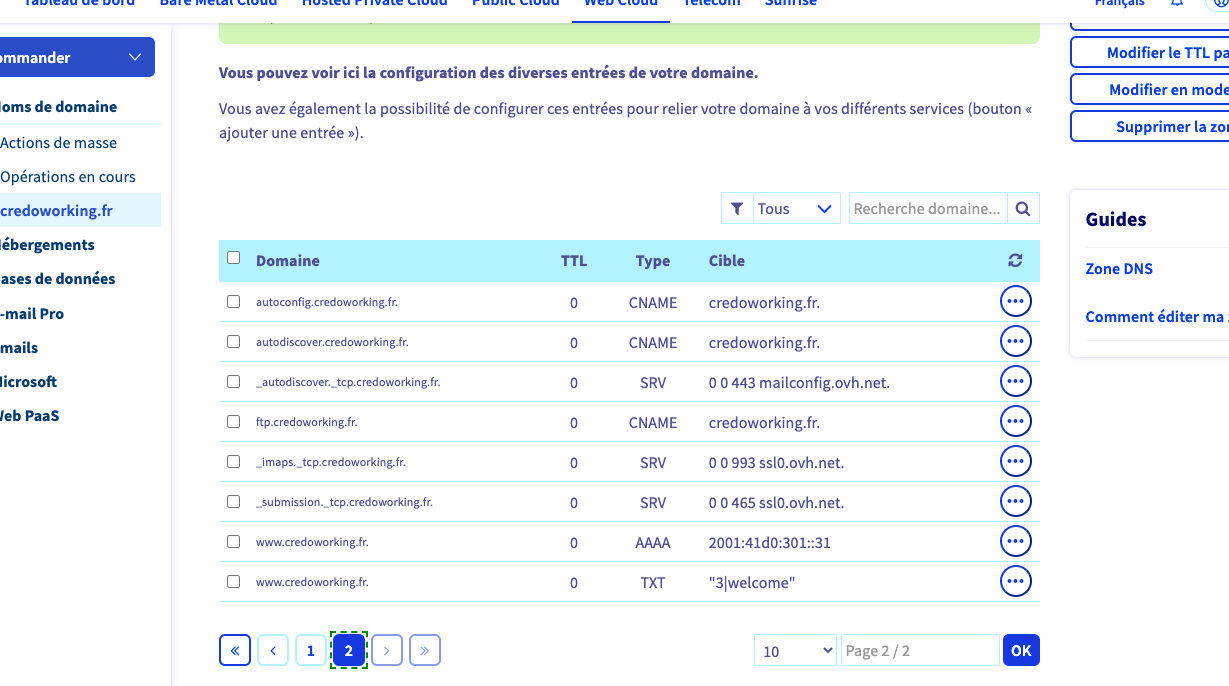Open actions menu for the AAAA record row
This screenshot has width=1229, height=686.
[x=1016, y=542]
